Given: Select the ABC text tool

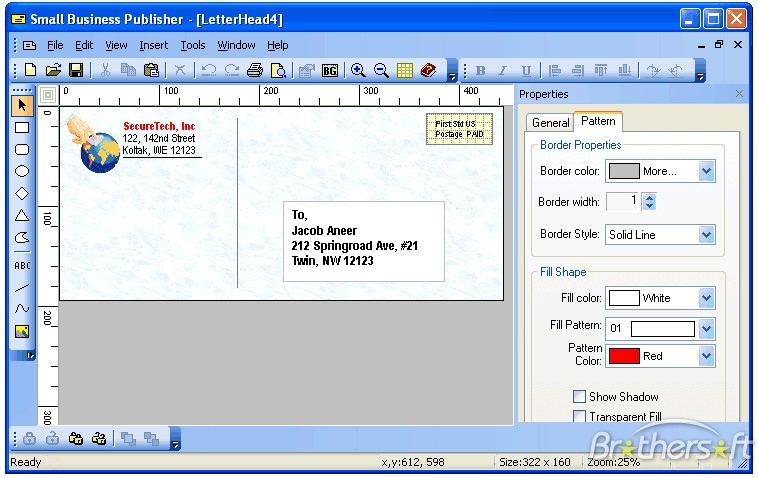Looking at the screenshot, I should pyautogui.click(x=22, y=265).
